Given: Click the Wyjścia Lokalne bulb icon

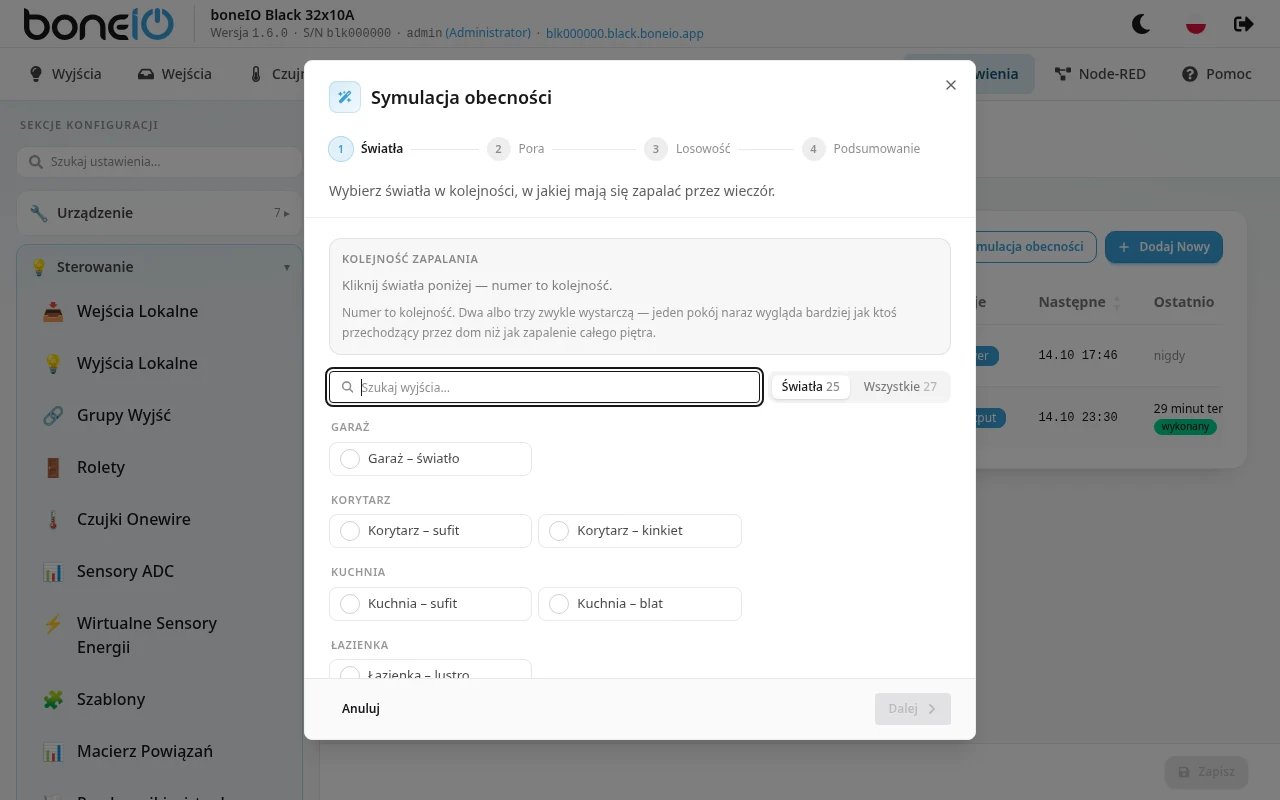Looking at the screenshot, I should [53, 363].
